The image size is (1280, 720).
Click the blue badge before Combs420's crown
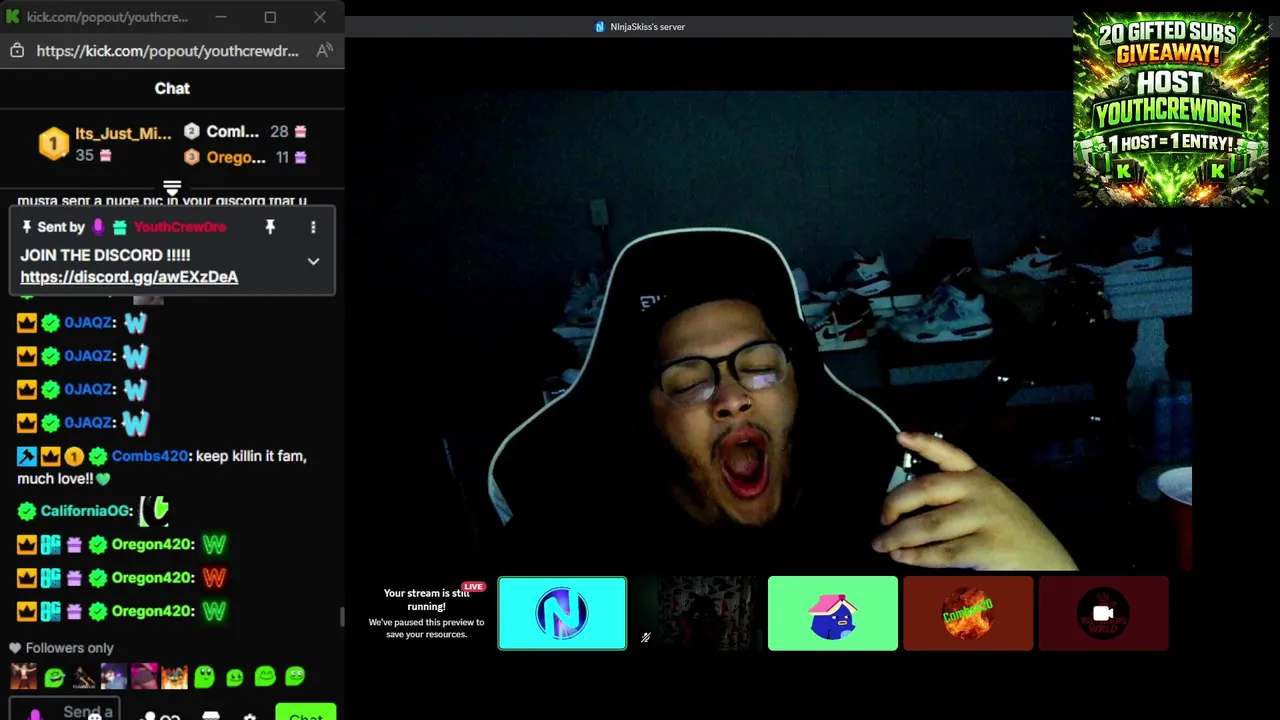pos(27,457)
